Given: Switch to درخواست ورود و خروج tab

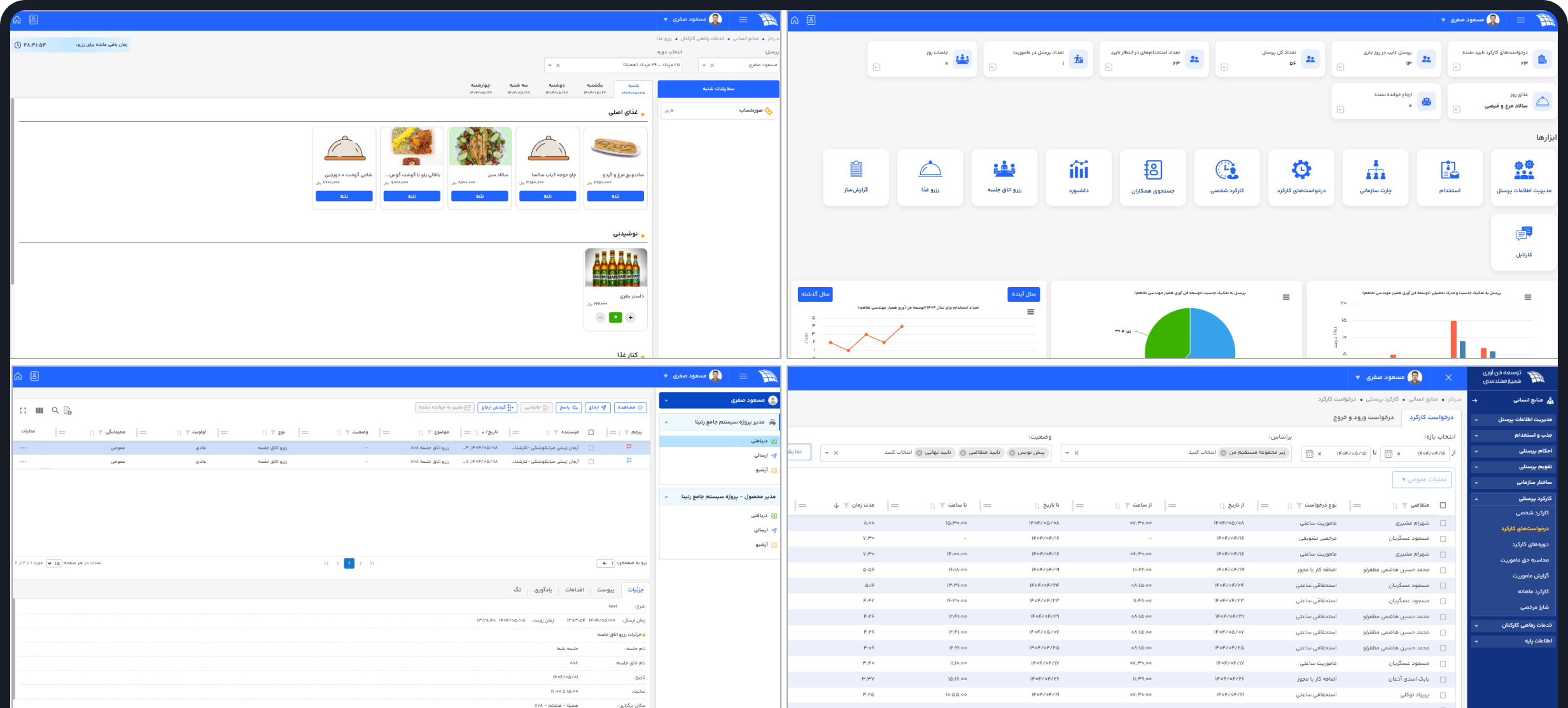Looking at the screenshot, I should 1363,418.
